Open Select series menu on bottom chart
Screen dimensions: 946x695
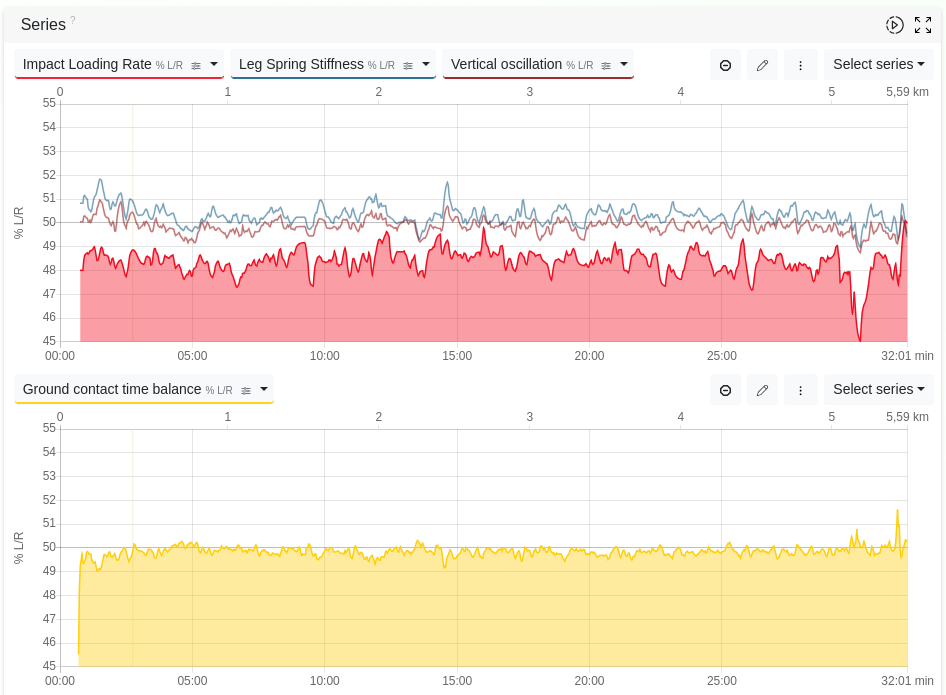pyautogui.click(x=878, y=390)
